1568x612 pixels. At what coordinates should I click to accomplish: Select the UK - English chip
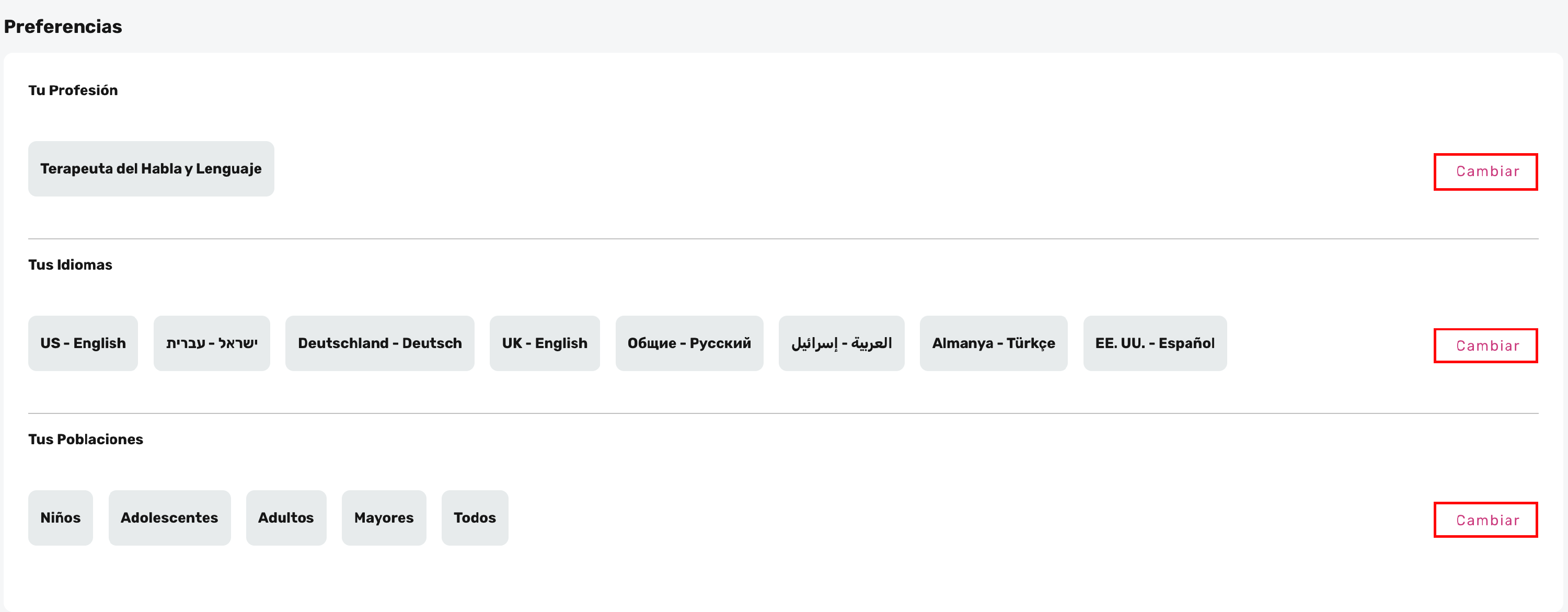[544, 343]
